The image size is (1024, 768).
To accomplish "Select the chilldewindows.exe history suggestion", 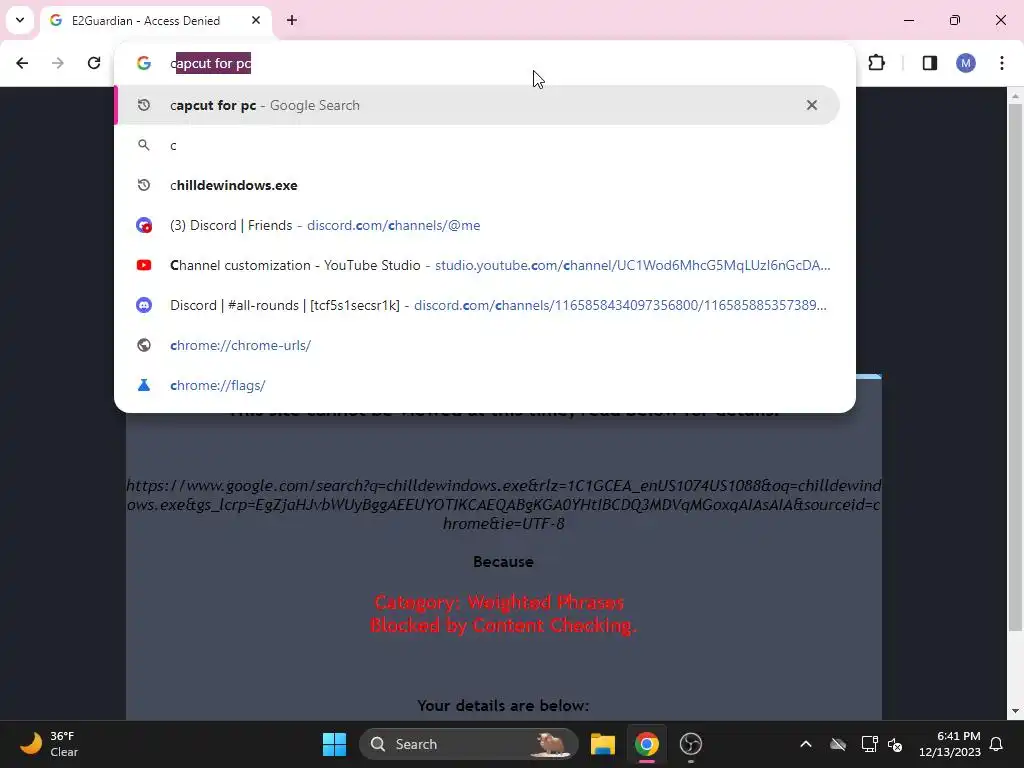I will click(x=477, y=185).
